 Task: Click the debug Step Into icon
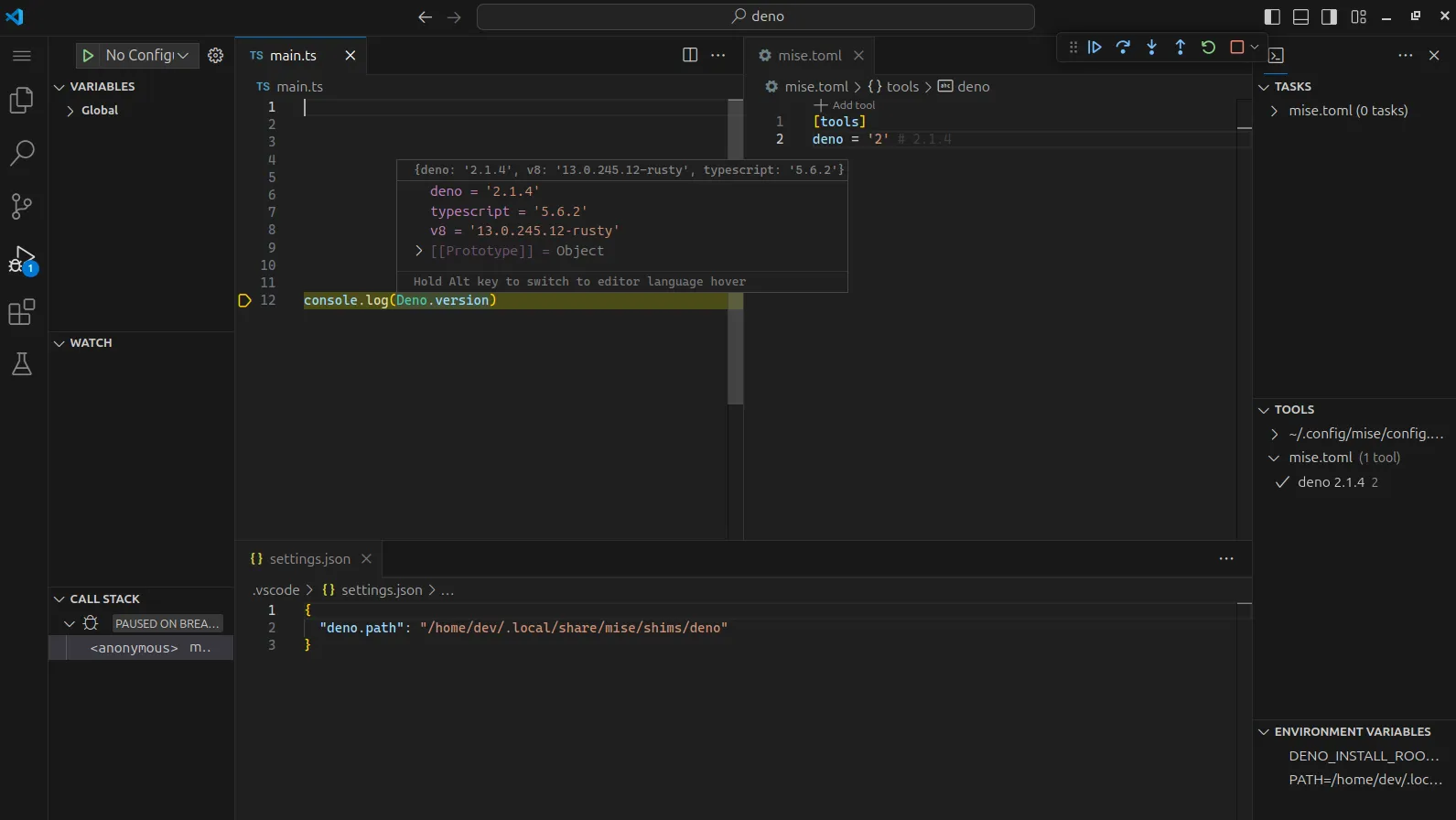[1151, 48]
